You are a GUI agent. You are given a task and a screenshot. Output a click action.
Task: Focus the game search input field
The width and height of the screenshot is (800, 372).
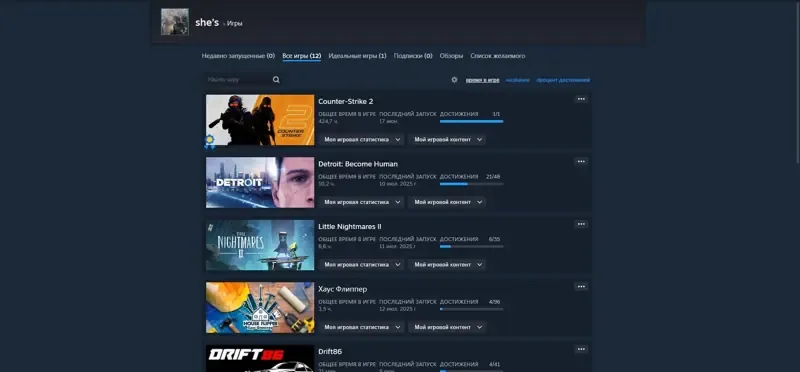pos(238,80)
